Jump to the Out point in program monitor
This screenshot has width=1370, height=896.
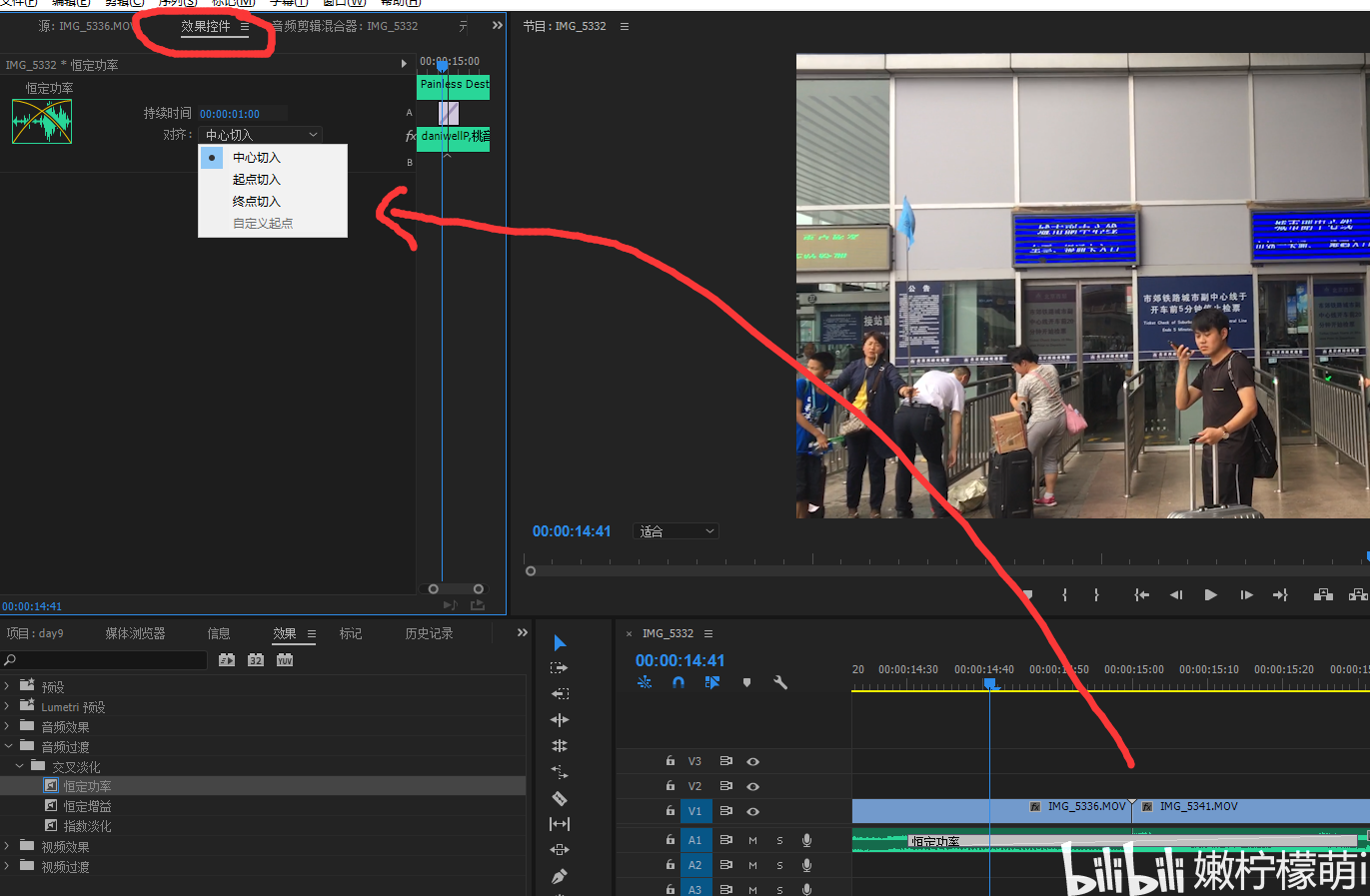(1280, 595)
